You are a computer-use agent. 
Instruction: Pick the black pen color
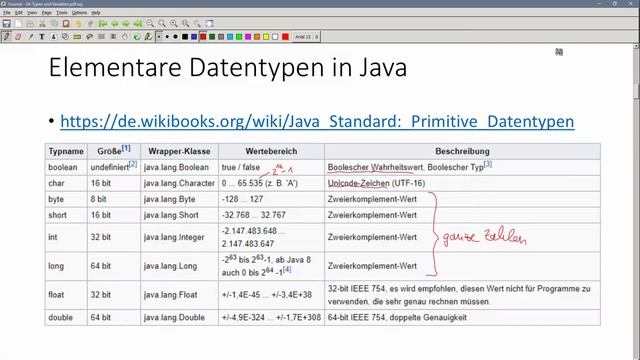185,37
